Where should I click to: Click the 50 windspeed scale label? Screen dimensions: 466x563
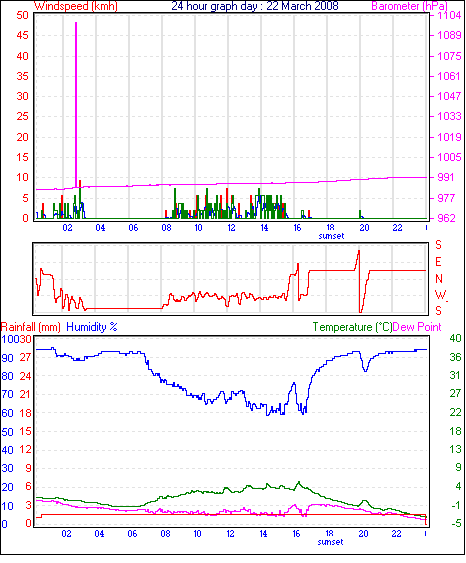tap(22, 15)
